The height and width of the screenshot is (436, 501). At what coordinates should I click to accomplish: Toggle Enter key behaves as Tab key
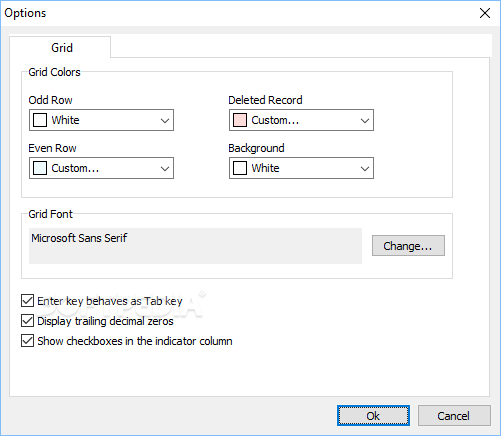click(x=27, y=301)
